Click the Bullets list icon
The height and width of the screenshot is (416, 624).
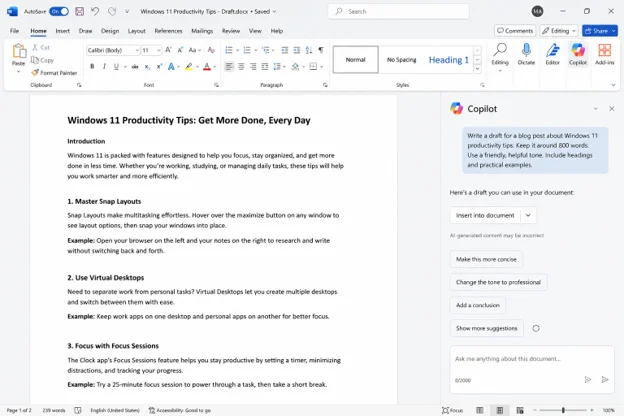(229, 50)
